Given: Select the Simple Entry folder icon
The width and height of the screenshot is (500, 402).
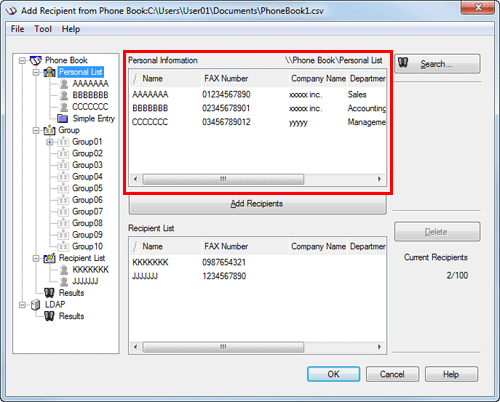Looking at the screenshot, I should tap(63, 119).
